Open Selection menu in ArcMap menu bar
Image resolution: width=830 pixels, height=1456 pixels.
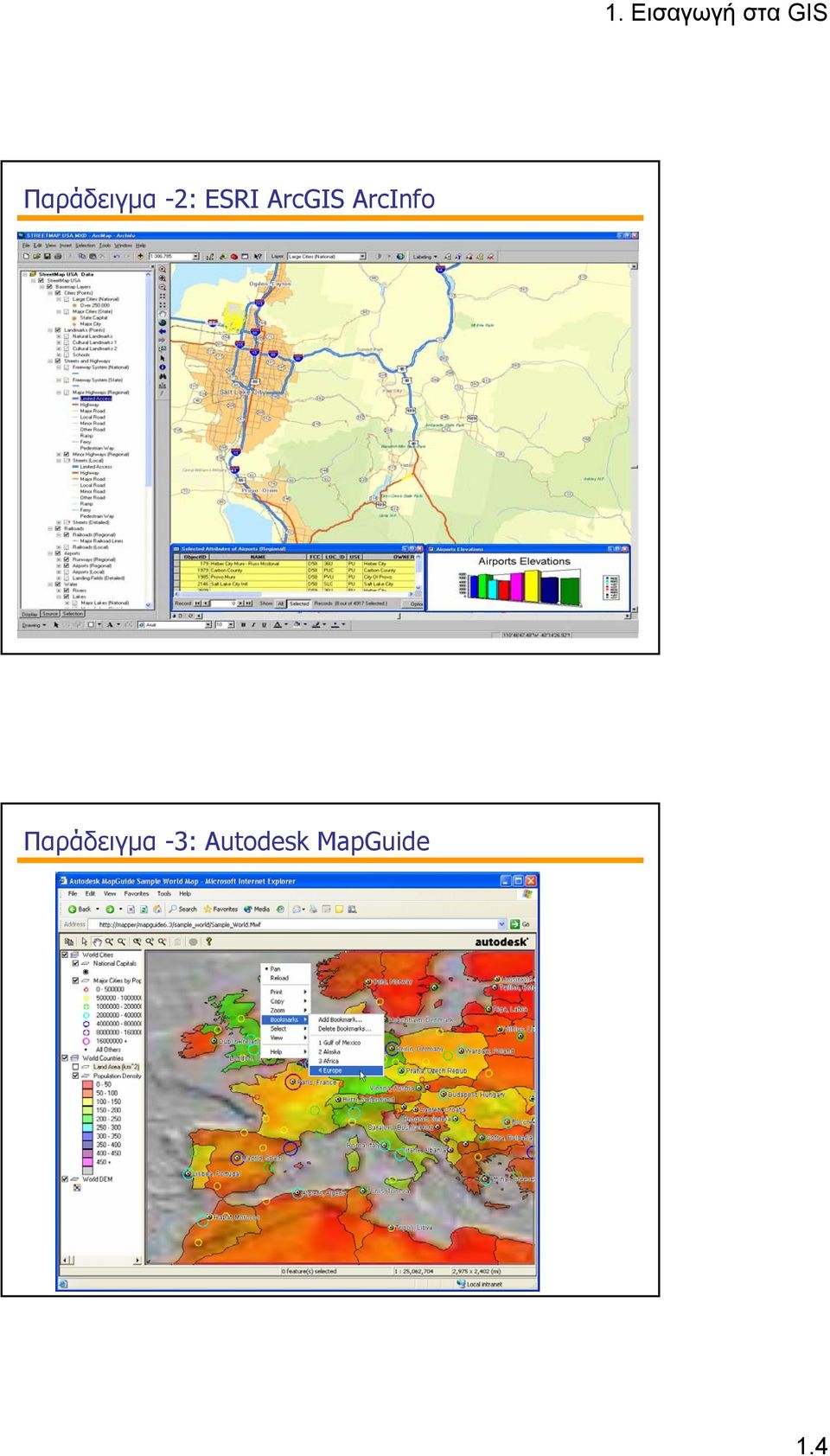(x=86, y=246)
